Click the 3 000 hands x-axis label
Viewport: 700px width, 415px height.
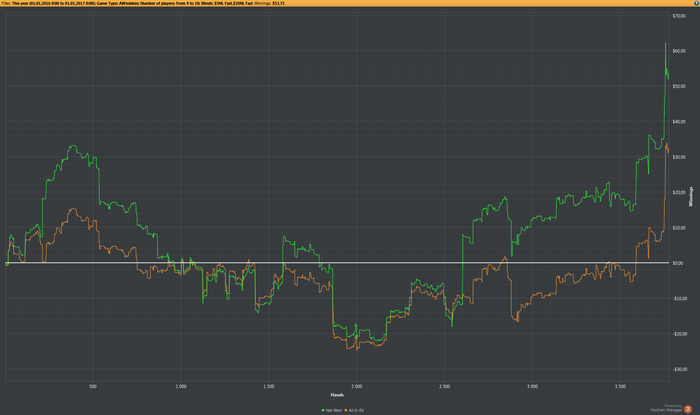pyautogui.click(x=532, y=386)
